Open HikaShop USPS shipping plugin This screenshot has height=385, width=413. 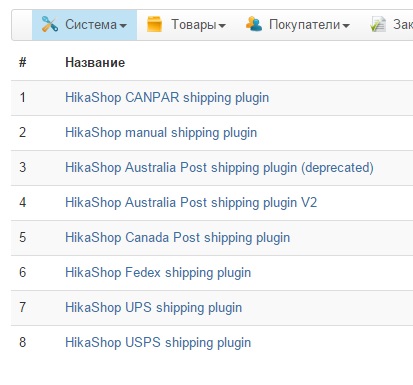click(158, 342)
